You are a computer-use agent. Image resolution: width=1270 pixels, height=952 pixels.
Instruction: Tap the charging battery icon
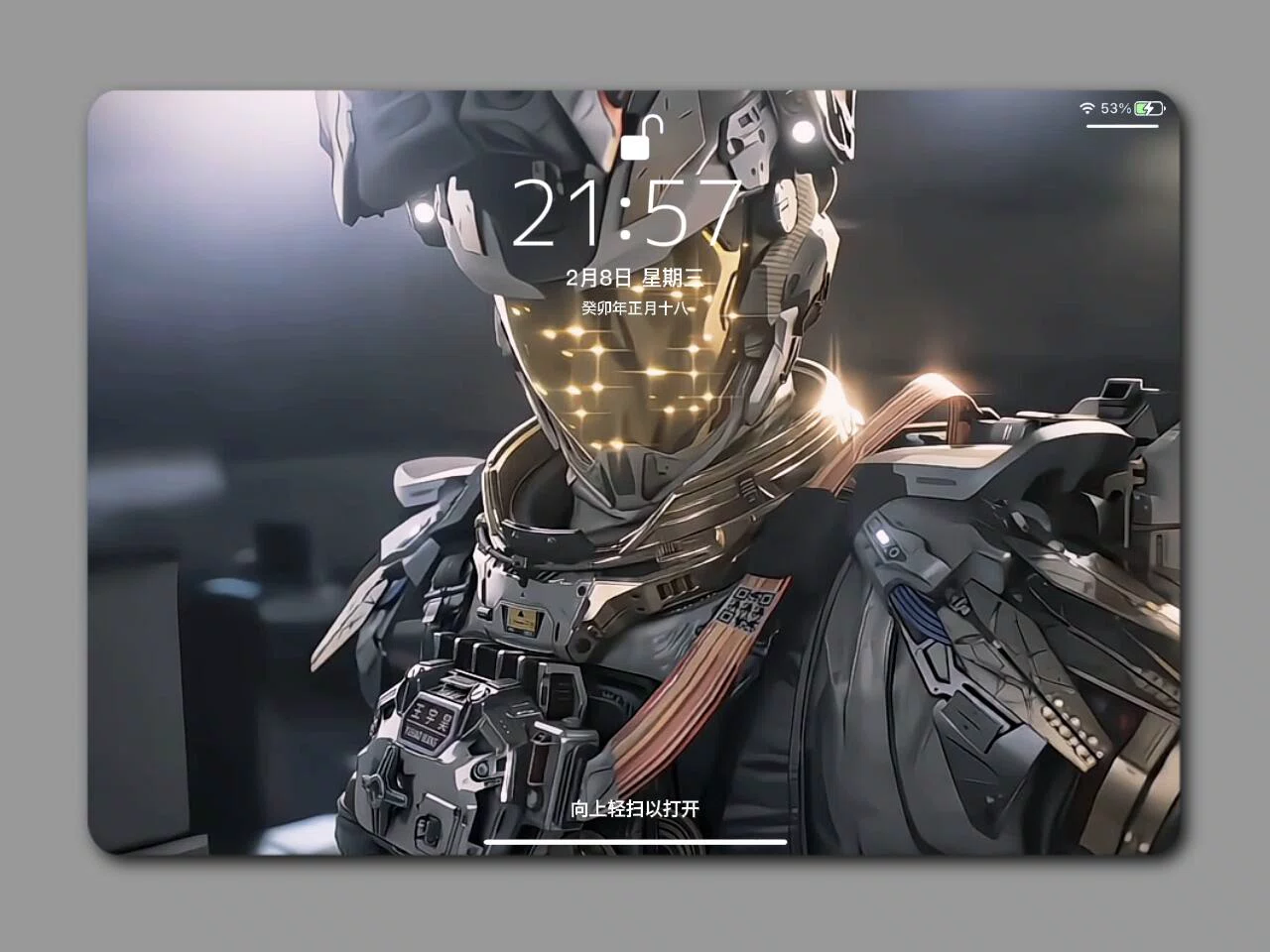[x=1149, y=107]
